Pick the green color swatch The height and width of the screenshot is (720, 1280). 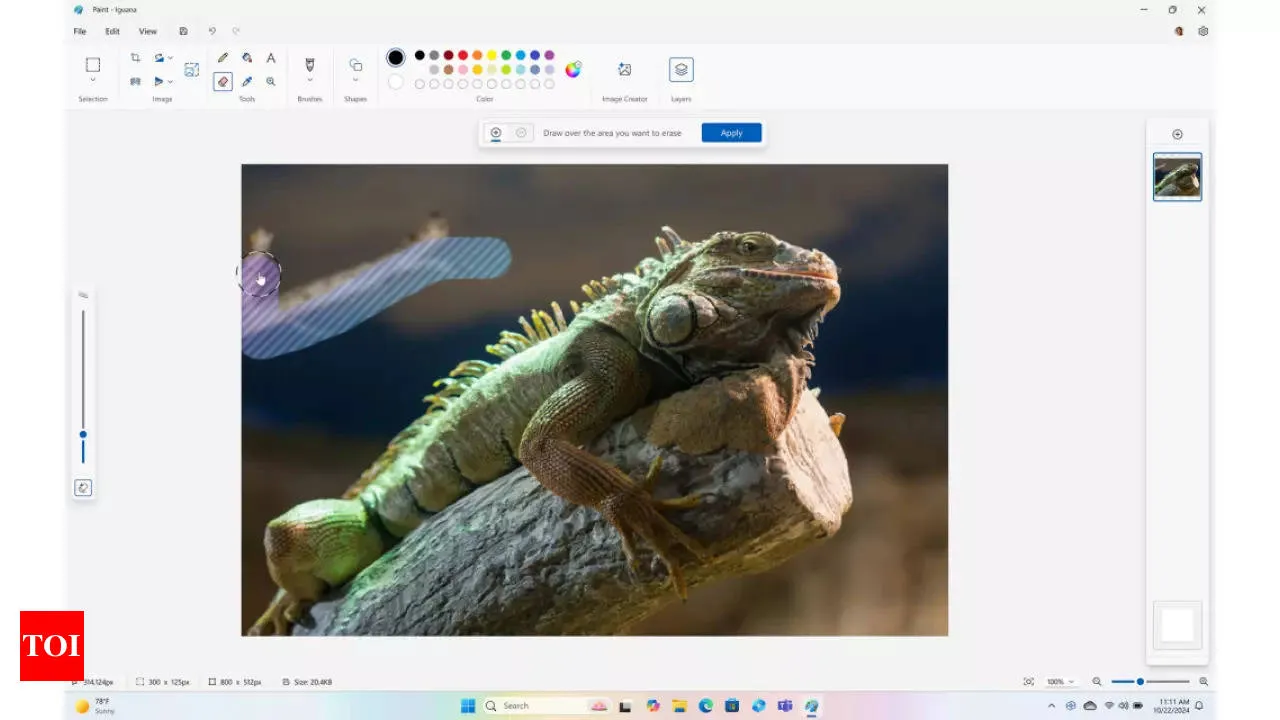coord(506,55)
